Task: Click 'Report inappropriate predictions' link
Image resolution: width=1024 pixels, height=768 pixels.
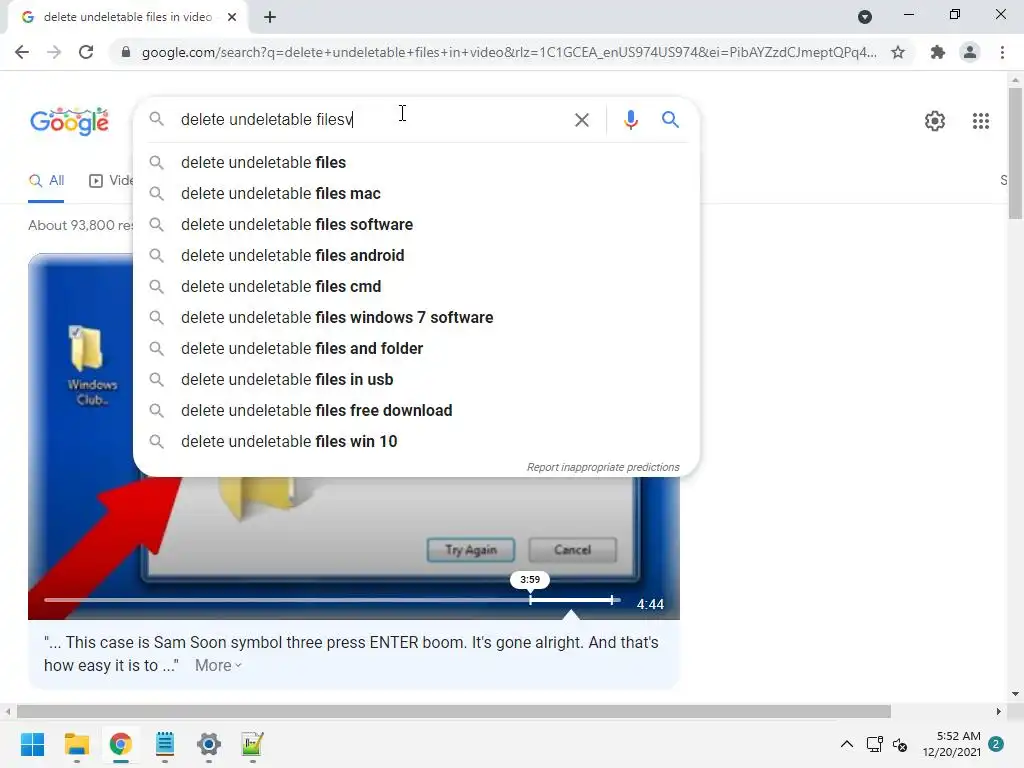Action: [x=603, y=467]
